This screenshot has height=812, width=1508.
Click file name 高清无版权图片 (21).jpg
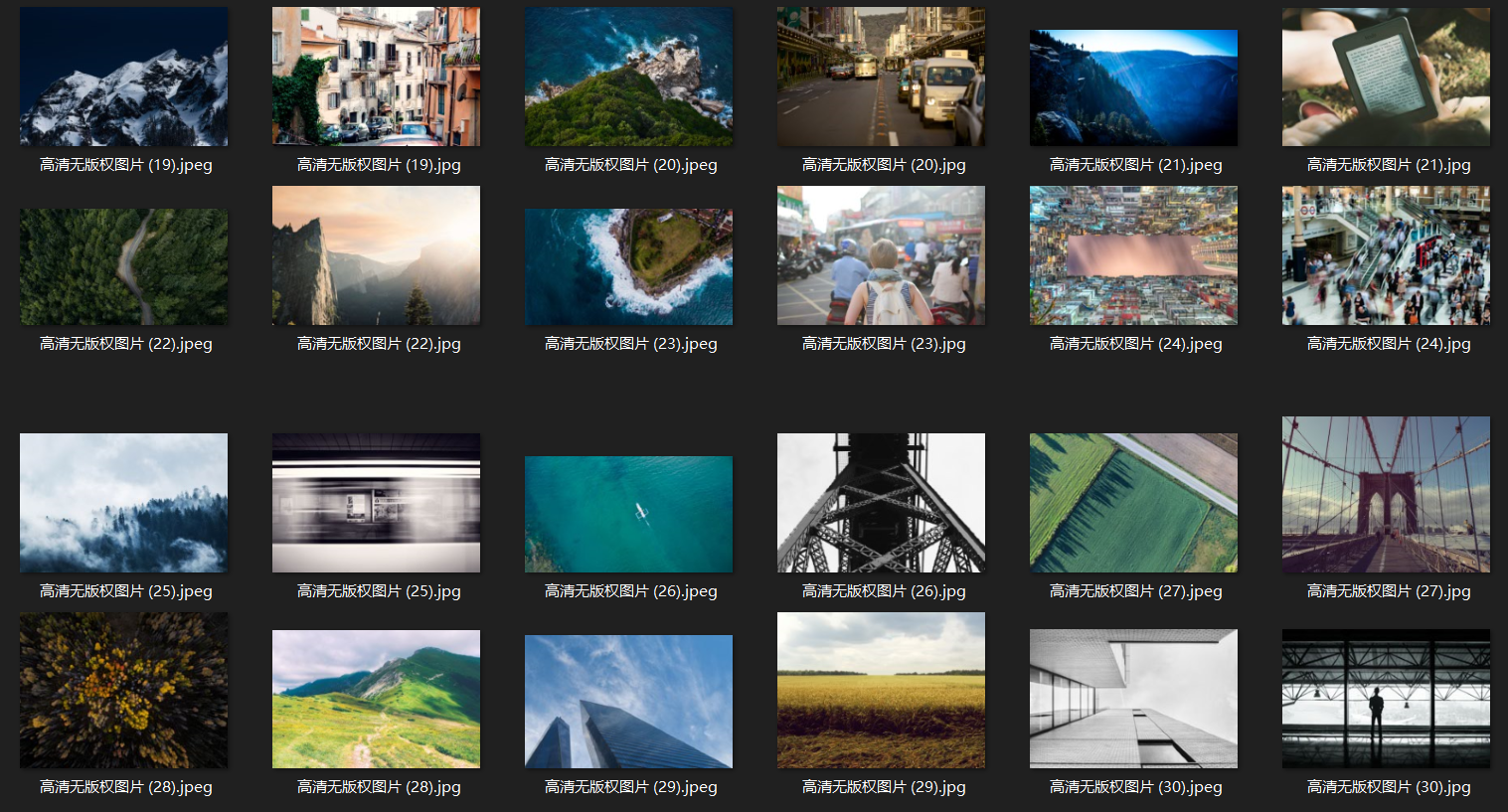tap(1389, 165)
